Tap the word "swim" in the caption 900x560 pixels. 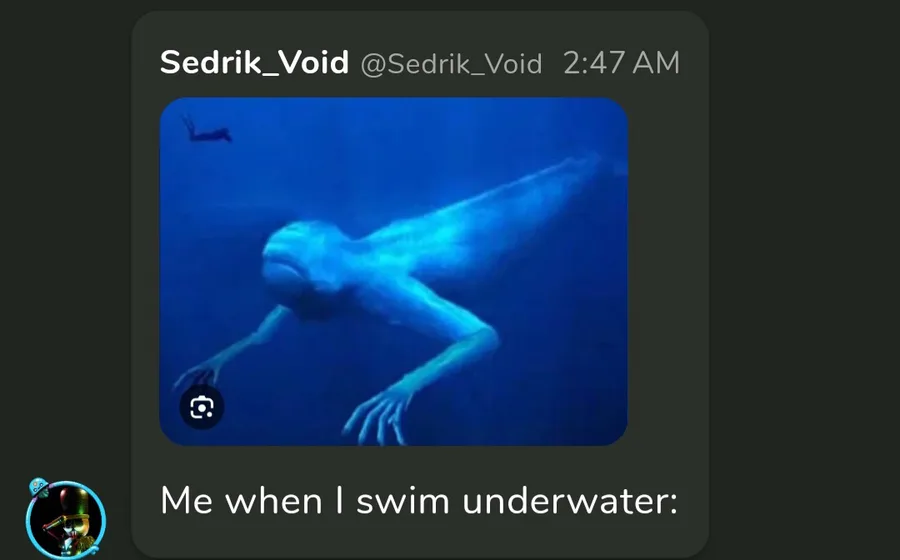coord(403,500)
